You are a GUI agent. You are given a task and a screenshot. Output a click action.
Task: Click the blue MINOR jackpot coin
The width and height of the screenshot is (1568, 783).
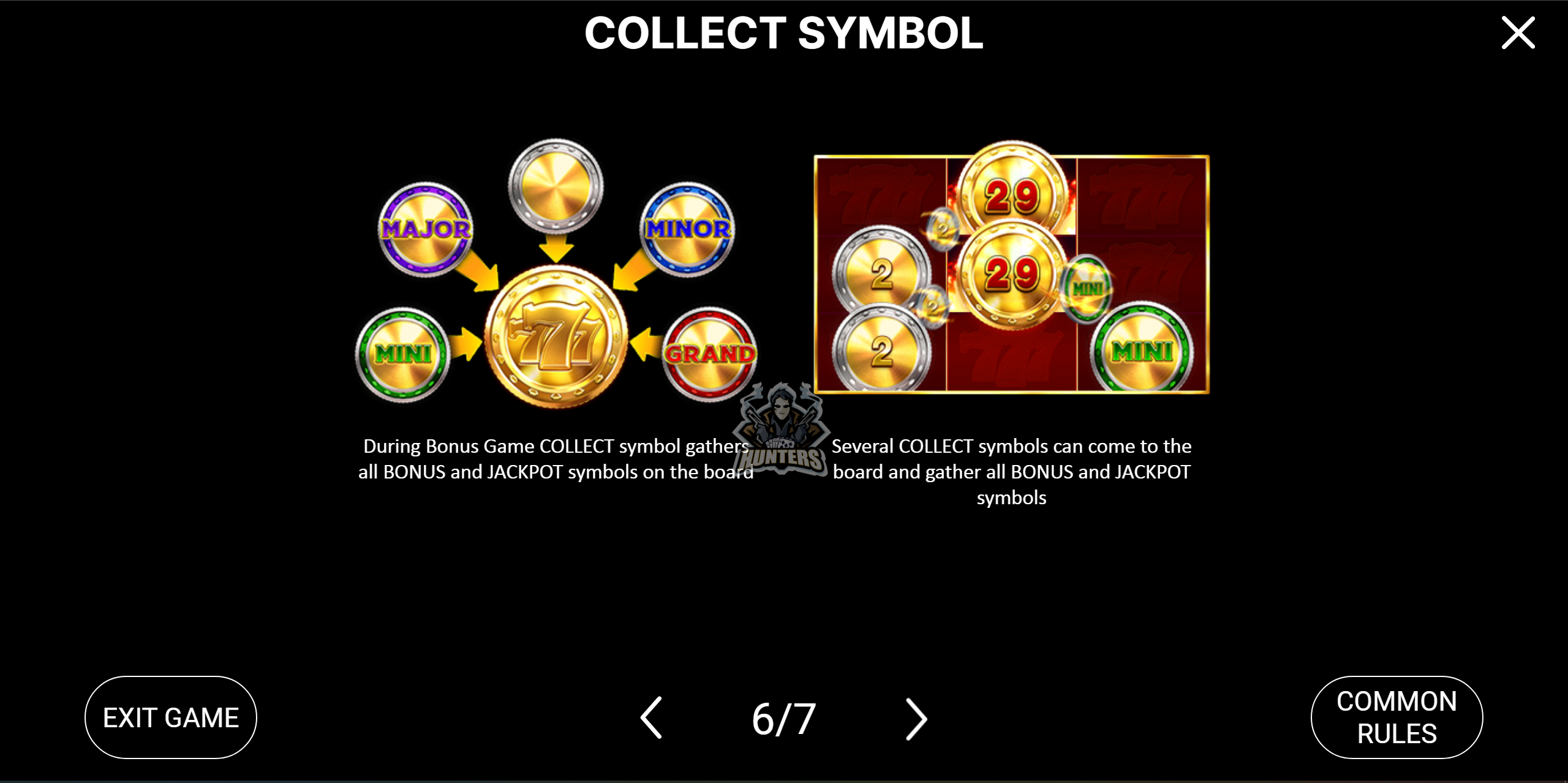click(688, 229)
